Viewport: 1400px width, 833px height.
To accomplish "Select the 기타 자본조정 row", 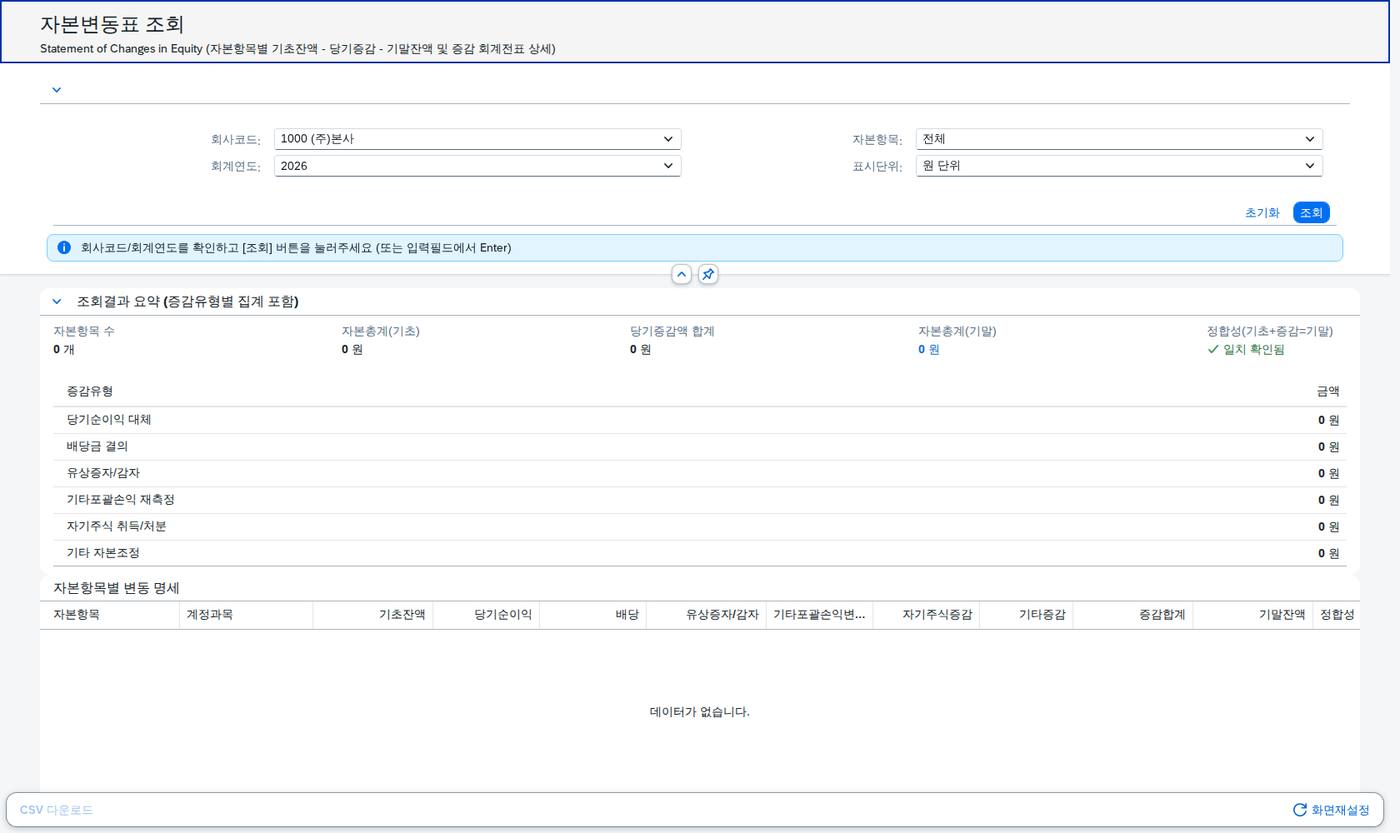I will 700,553.
